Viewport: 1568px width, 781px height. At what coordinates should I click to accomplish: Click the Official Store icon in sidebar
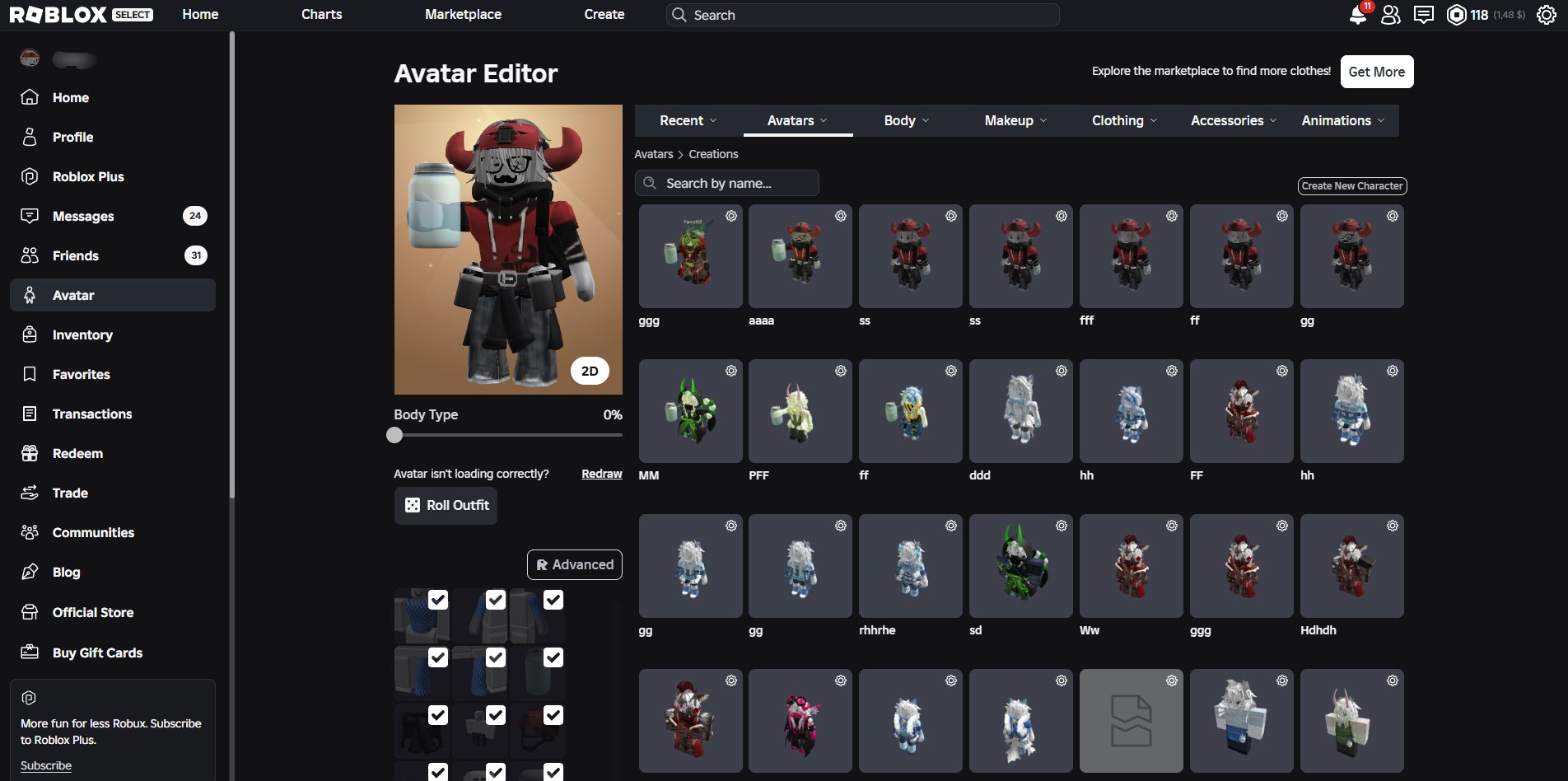pos(30,612)
